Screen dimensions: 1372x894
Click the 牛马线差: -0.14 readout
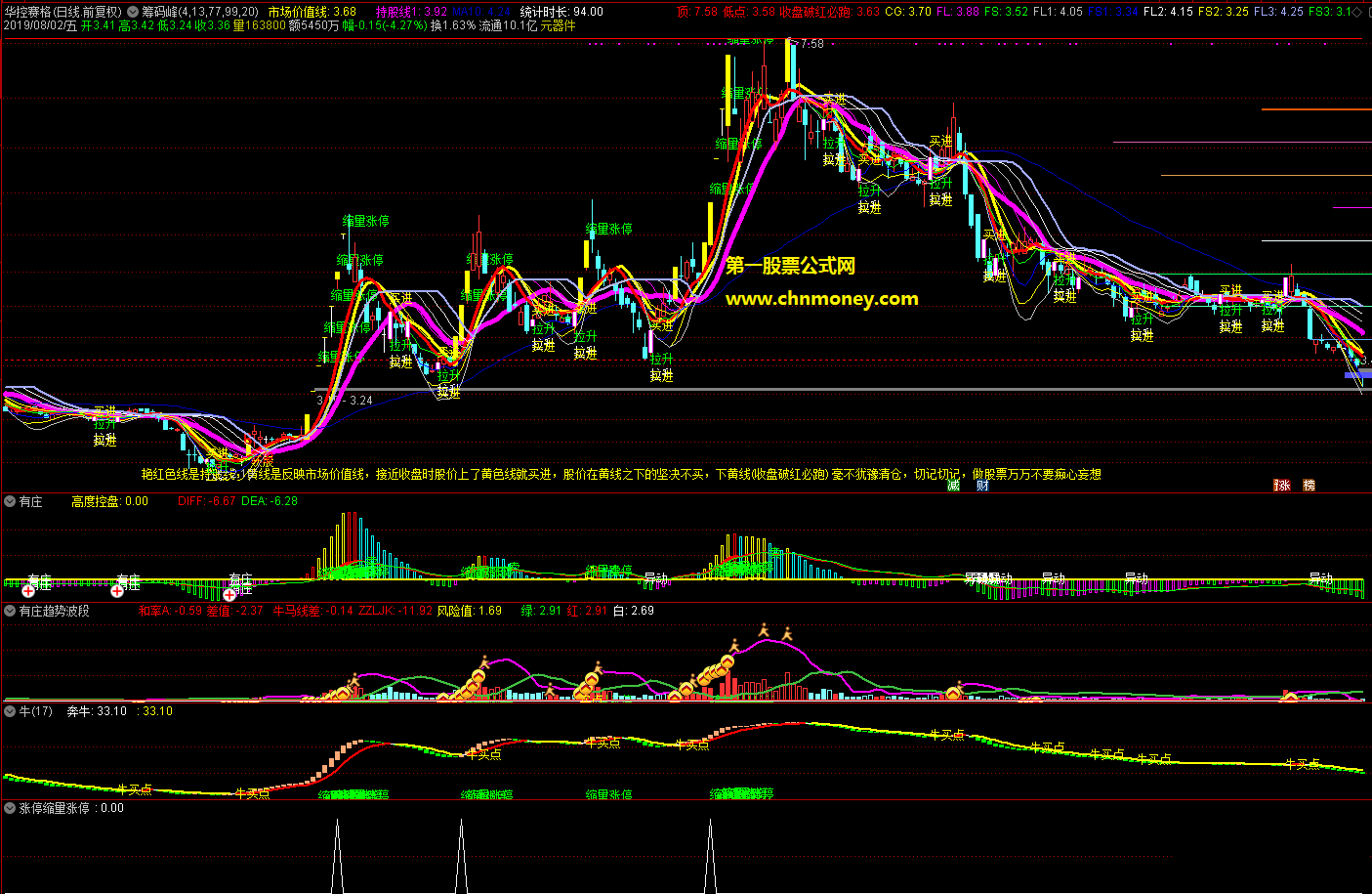tap(312, 611)
